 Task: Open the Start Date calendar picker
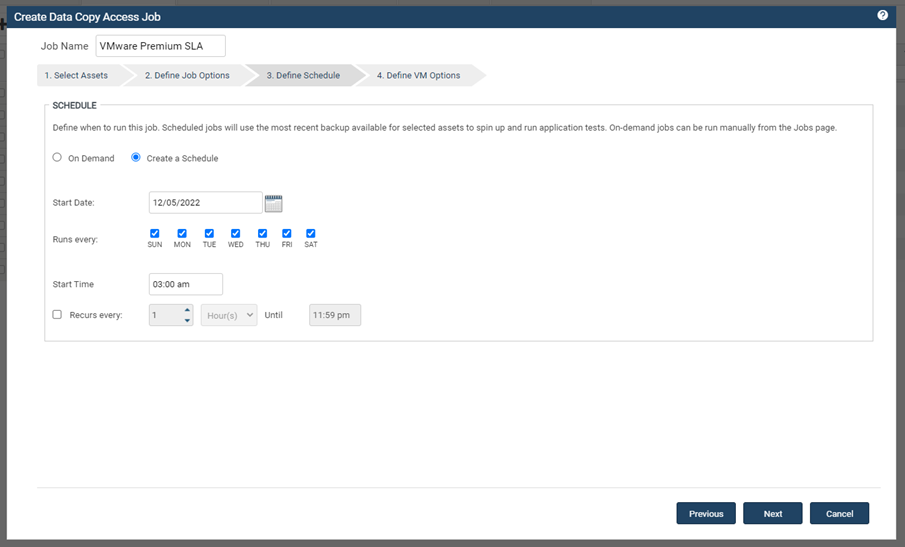pyautogui.click(x=274, y=203)
